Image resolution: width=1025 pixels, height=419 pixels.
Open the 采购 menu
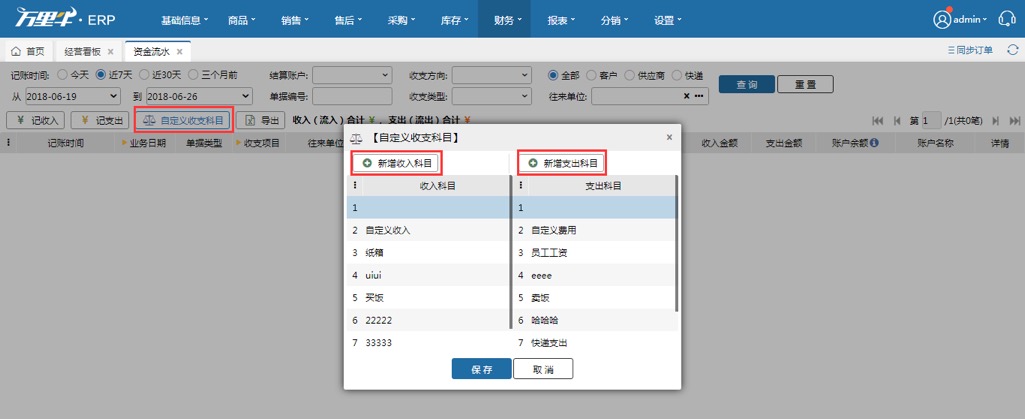tap(401, 20)
